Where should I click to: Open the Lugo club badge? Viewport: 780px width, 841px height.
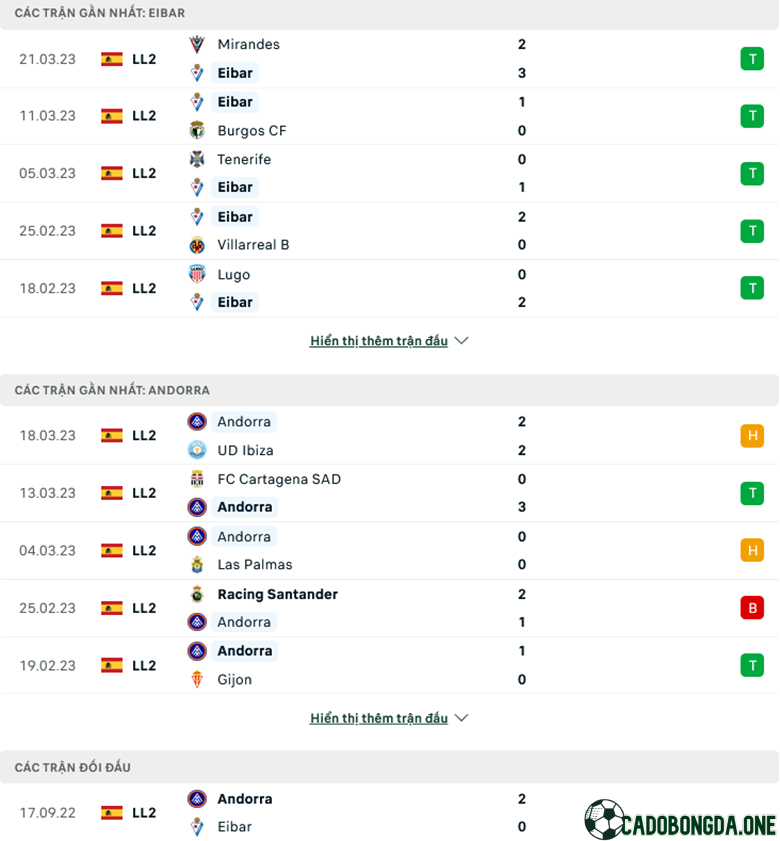pyautogui.click(x=197, y=274)
